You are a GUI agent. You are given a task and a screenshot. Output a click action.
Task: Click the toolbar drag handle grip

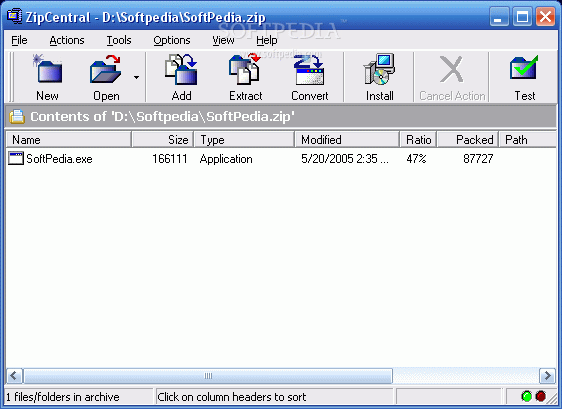[11, 77]
